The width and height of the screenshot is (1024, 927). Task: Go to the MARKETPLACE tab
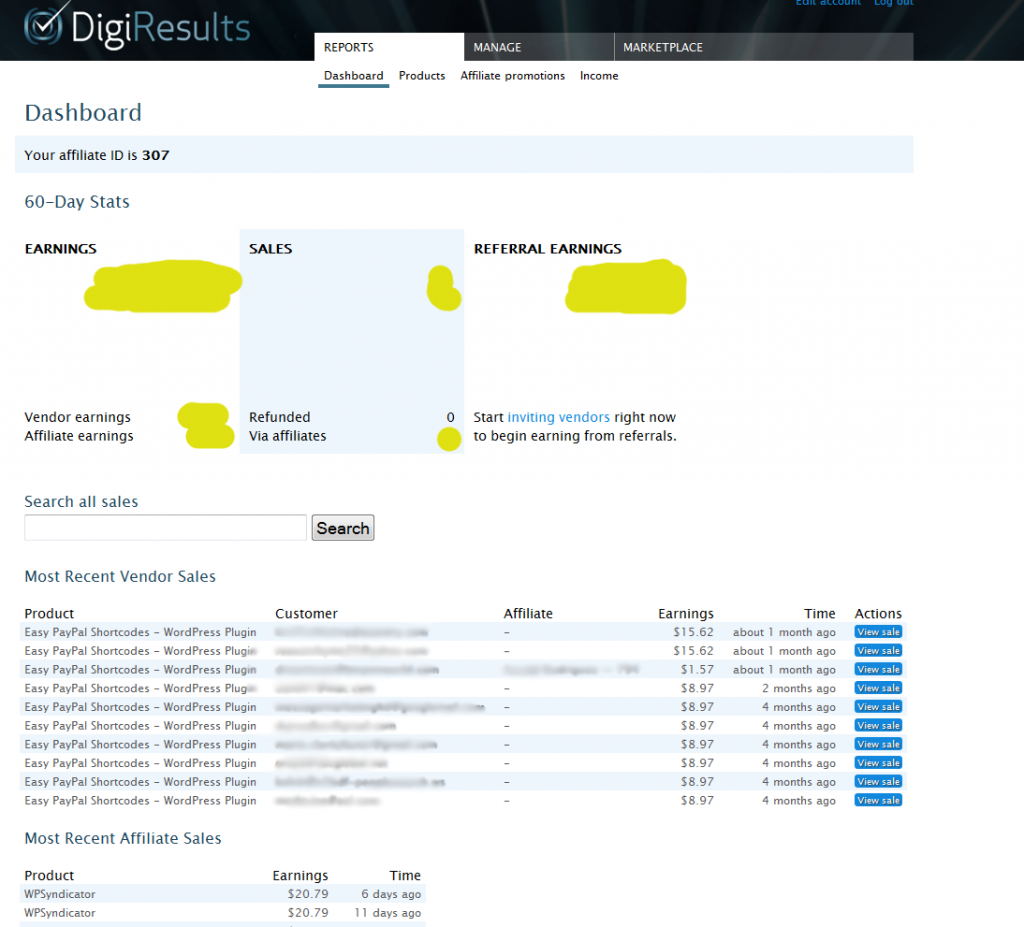(763, 47)
